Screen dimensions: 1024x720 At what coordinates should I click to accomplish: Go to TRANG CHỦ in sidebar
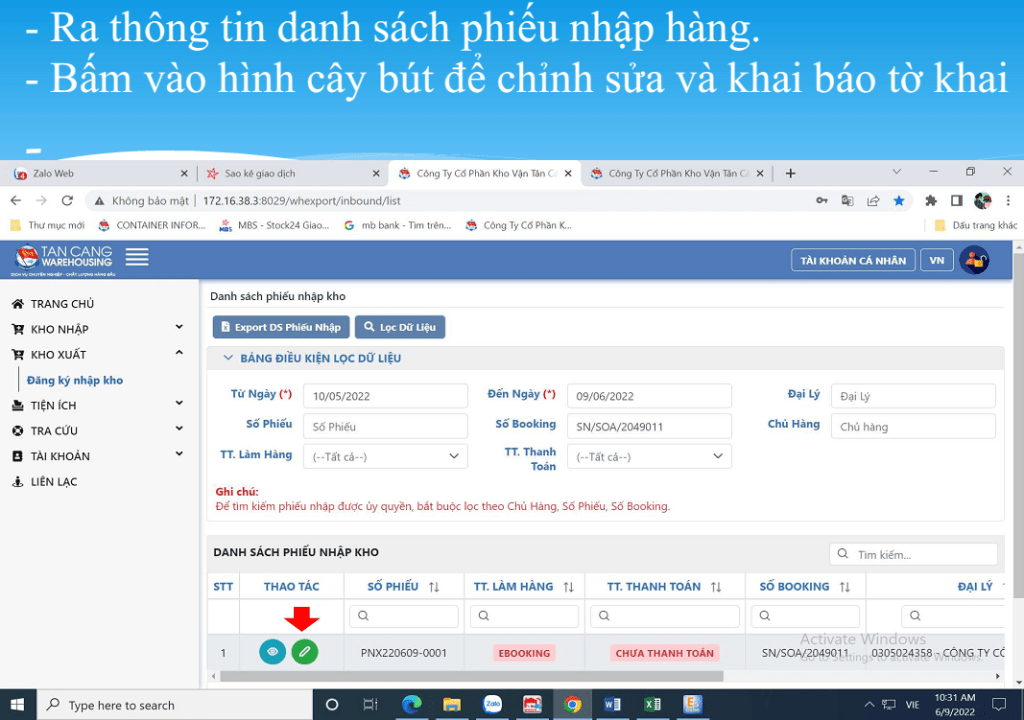point(62,303)
